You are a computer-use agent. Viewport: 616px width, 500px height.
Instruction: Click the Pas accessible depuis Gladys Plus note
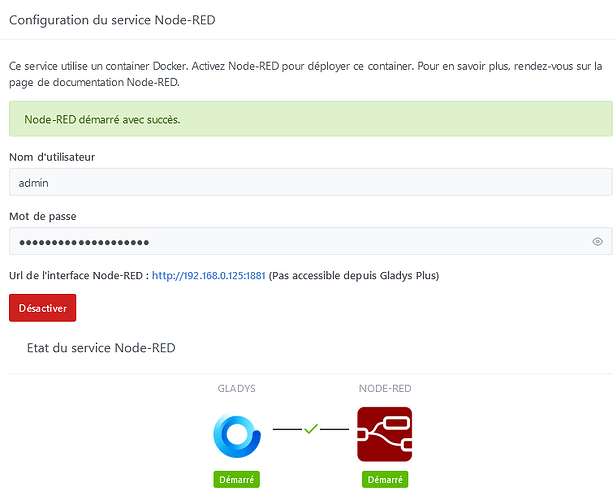tap(354, 275)
